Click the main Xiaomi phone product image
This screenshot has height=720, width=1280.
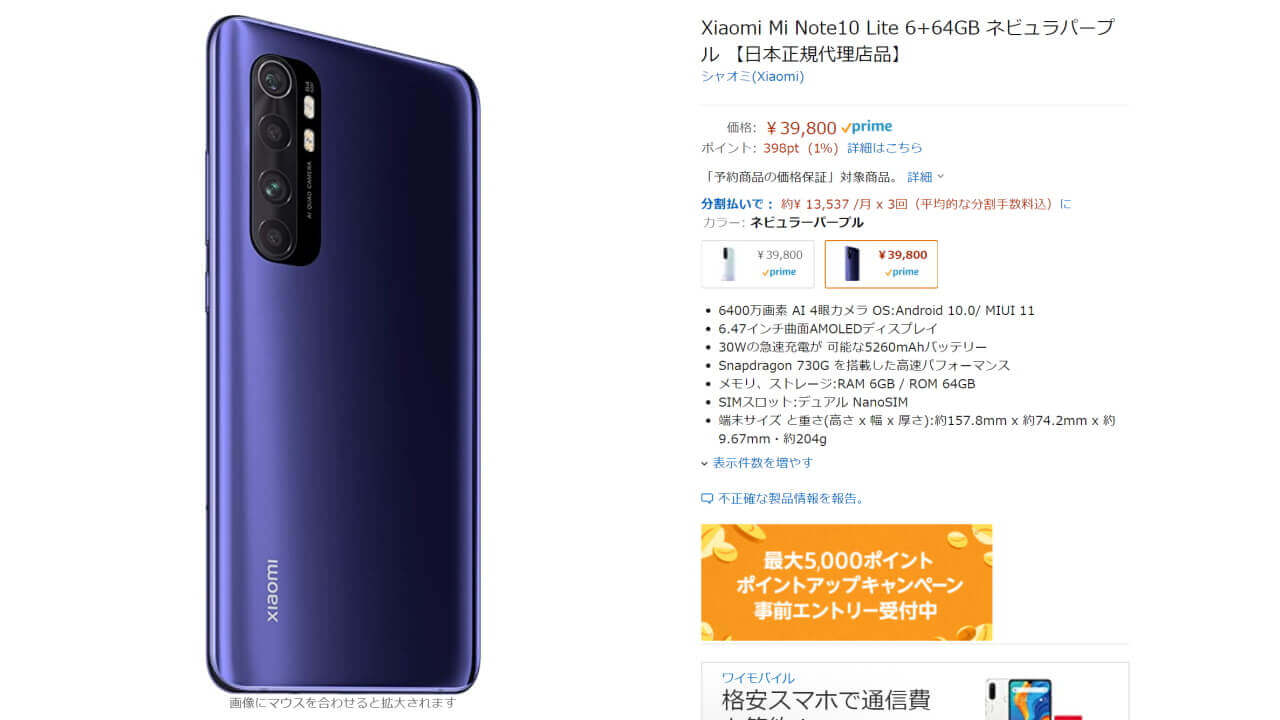coord(343,354)
